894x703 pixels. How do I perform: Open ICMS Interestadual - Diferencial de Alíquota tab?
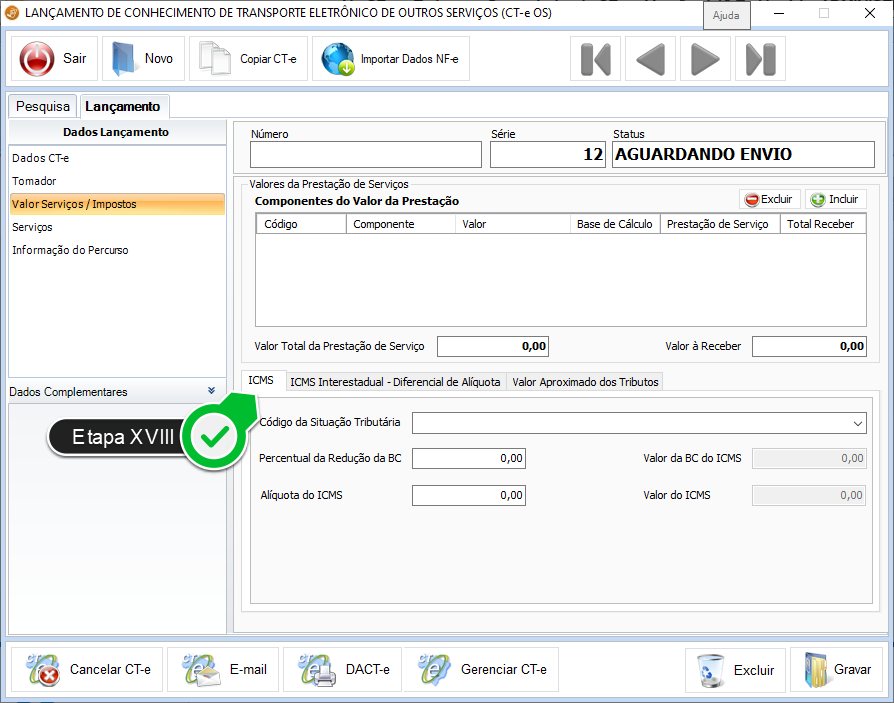[395, 382]
